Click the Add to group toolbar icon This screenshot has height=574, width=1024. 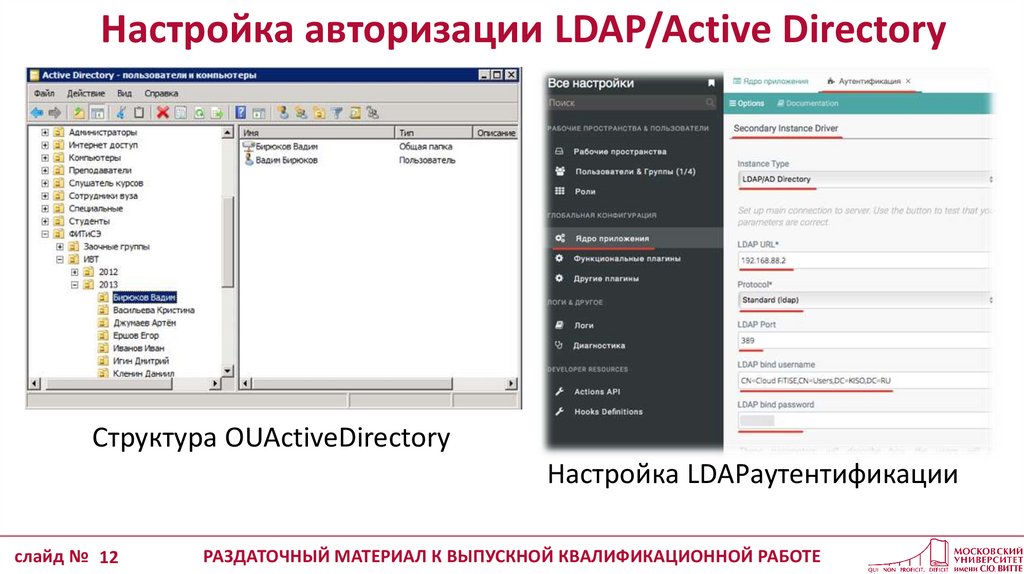[373, 113]
